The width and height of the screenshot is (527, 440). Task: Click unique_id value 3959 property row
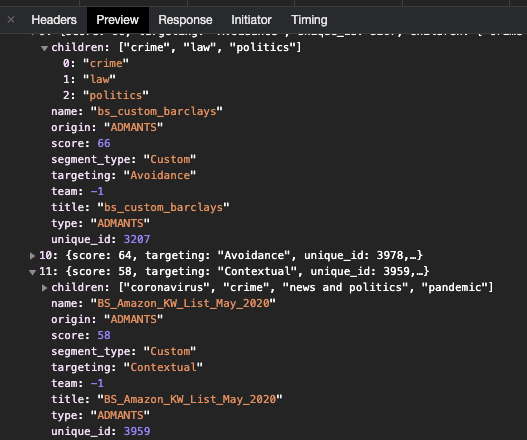100,432
